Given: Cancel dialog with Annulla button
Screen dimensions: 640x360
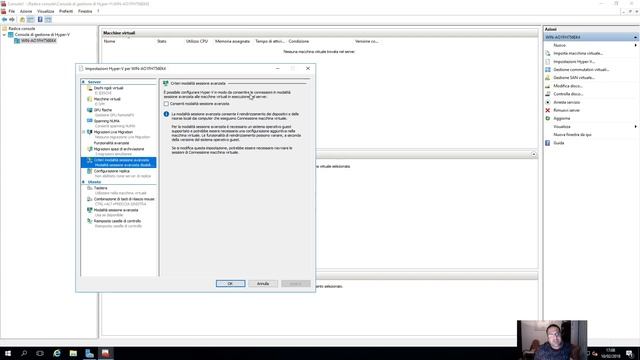Looking at the screenshot, I should tap(263, 284).
